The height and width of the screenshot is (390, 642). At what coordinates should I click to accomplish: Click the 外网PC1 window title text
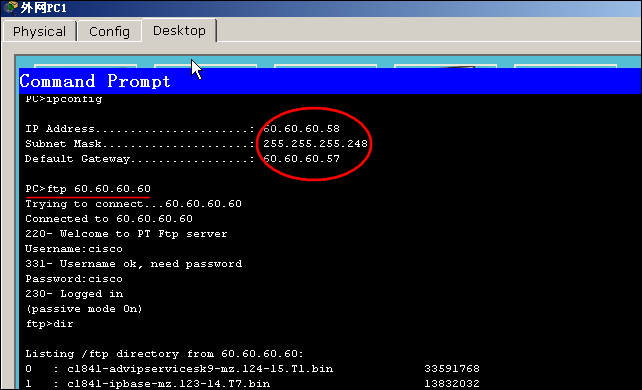44,7
